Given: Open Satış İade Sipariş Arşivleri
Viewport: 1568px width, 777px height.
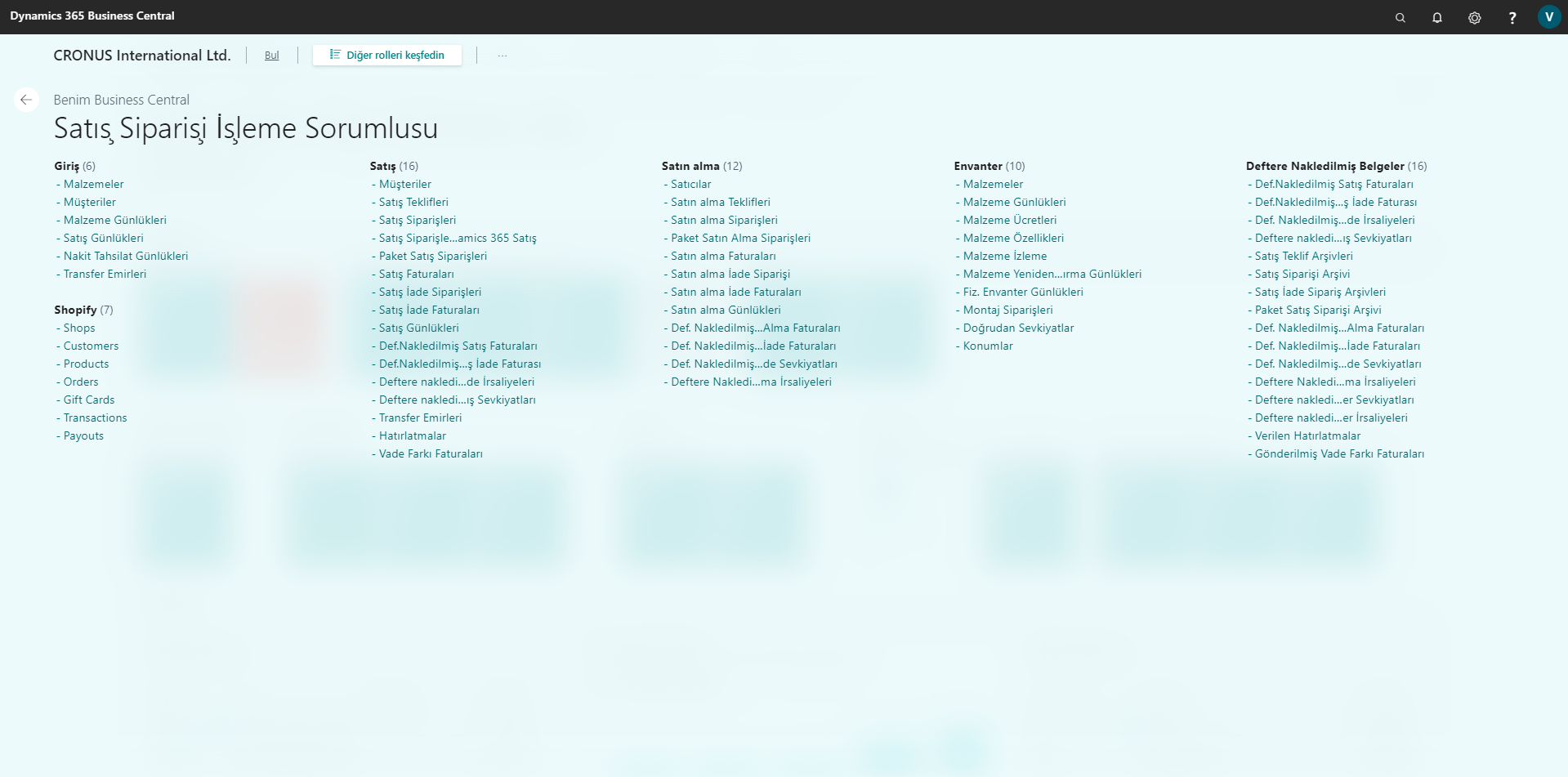Looking at the screenshot, I should 1320,292.
